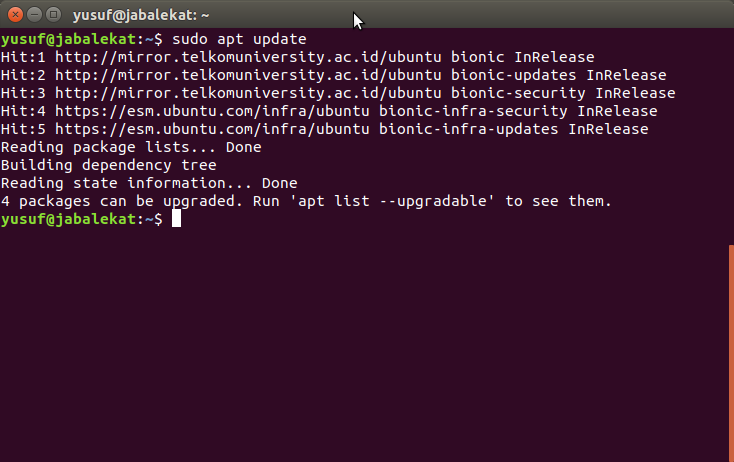Click the Hit:1 telkomuniversity bionic URL

click(x=248, y=57)
